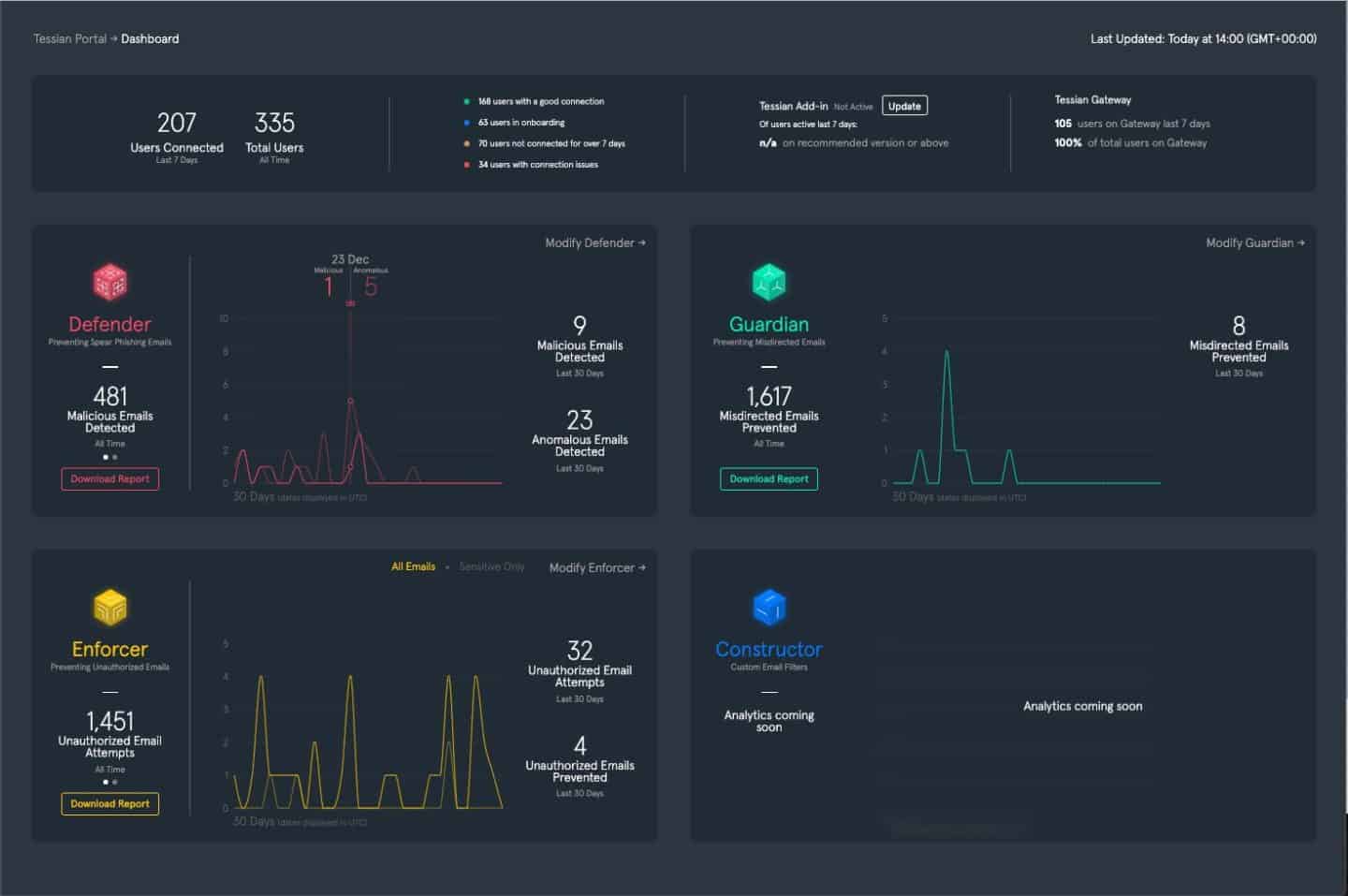
Task: Select second pagination dot under Enforcer stats
Action: pos(115,782)
